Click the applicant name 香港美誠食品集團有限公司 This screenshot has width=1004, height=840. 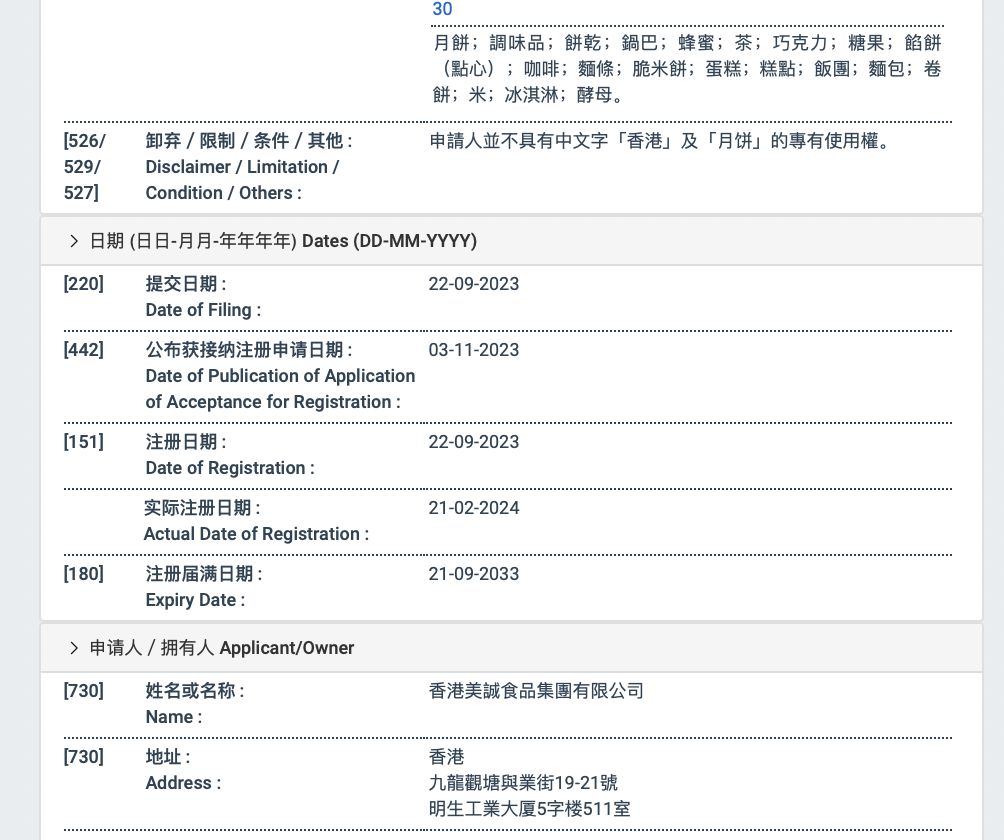click(536, 691)
